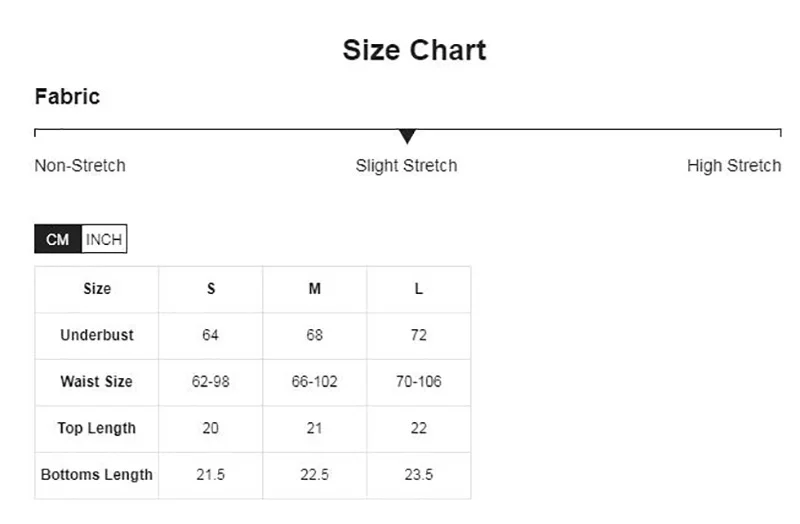
Task: Click the Underbust row label
Action: (97, 335)
